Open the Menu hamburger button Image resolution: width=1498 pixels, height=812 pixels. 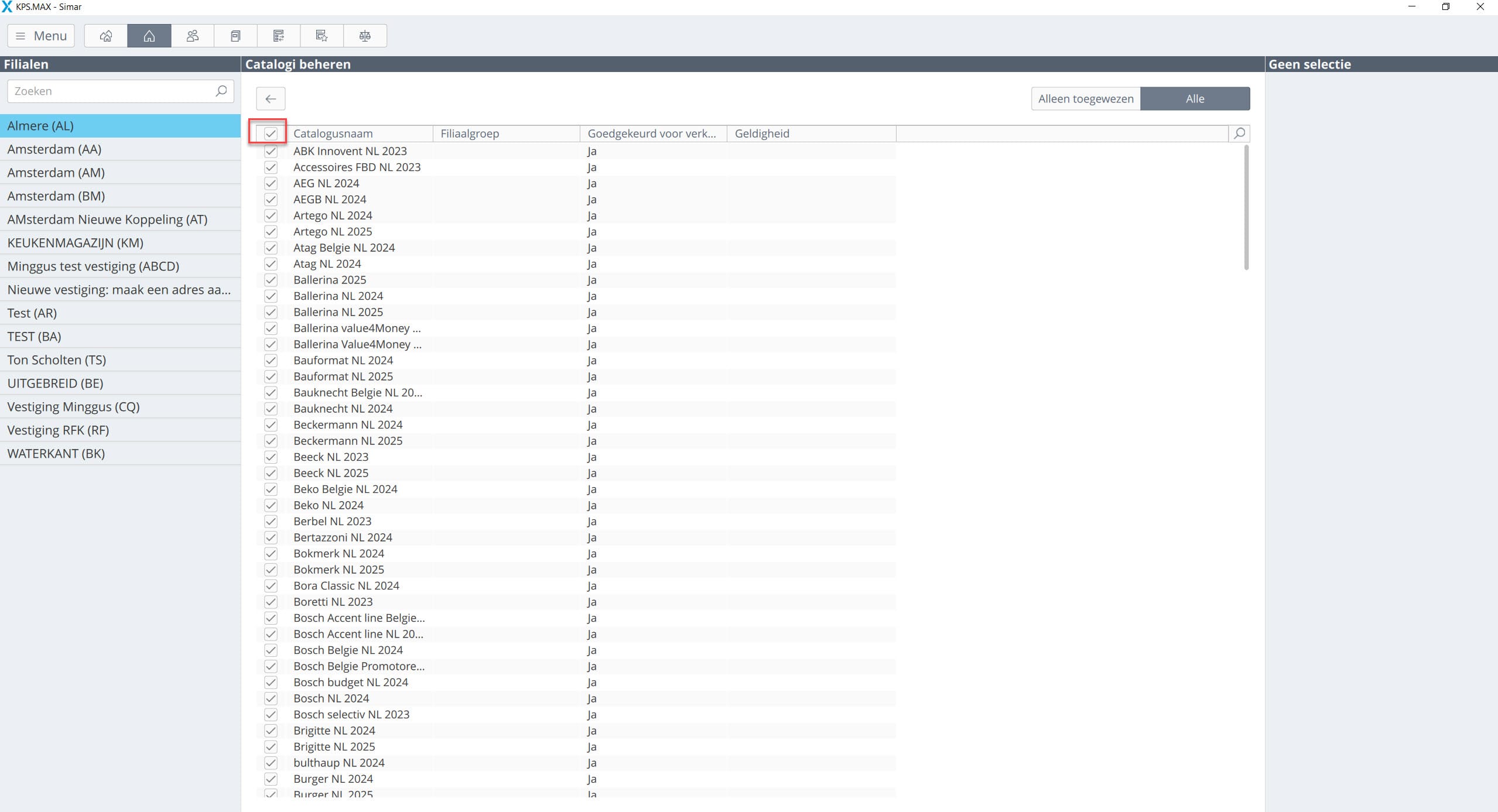coord(41,36)
